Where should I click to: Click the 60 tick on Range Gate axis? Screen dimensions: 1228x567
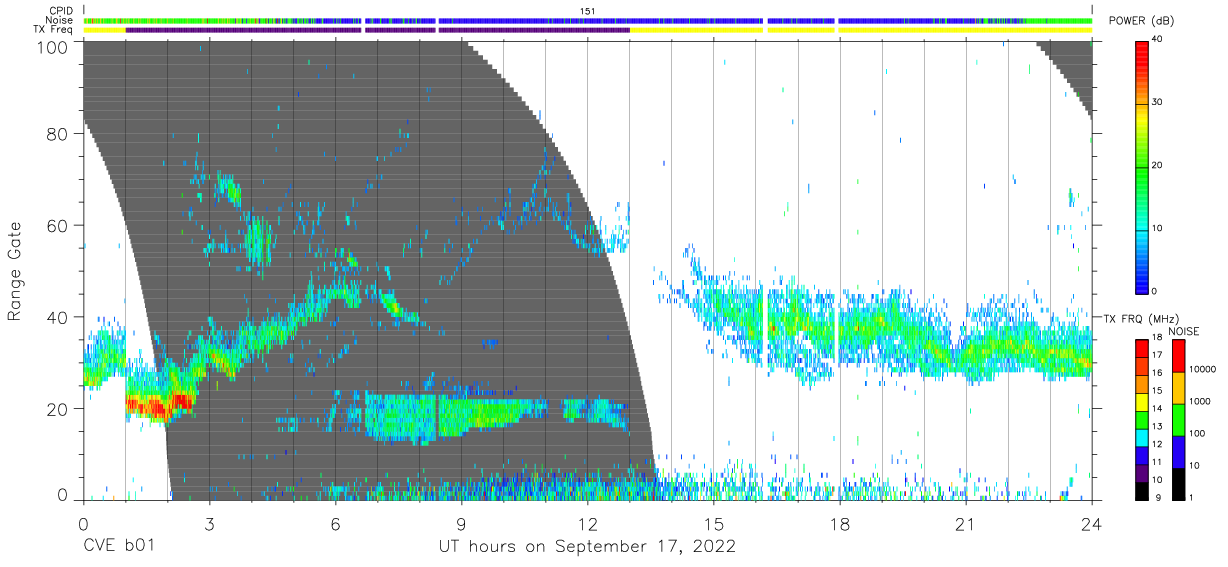pos(56,225)
